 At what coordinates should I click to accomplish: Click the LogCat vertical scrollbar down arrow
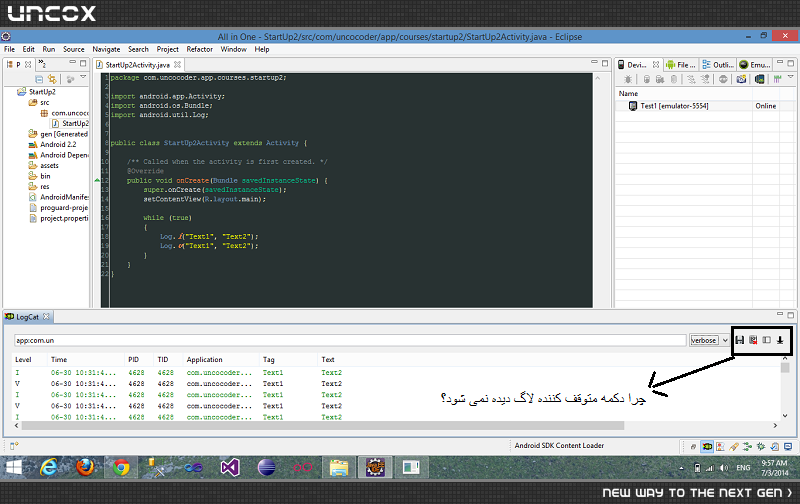tap(785, 416)
